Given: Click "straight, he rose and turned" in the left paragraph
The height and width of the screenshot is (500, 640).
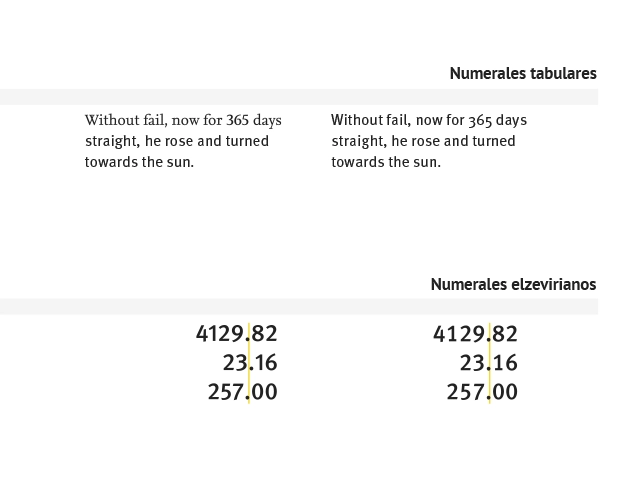Looking at the screenshot, I should [x=177, y=141].
